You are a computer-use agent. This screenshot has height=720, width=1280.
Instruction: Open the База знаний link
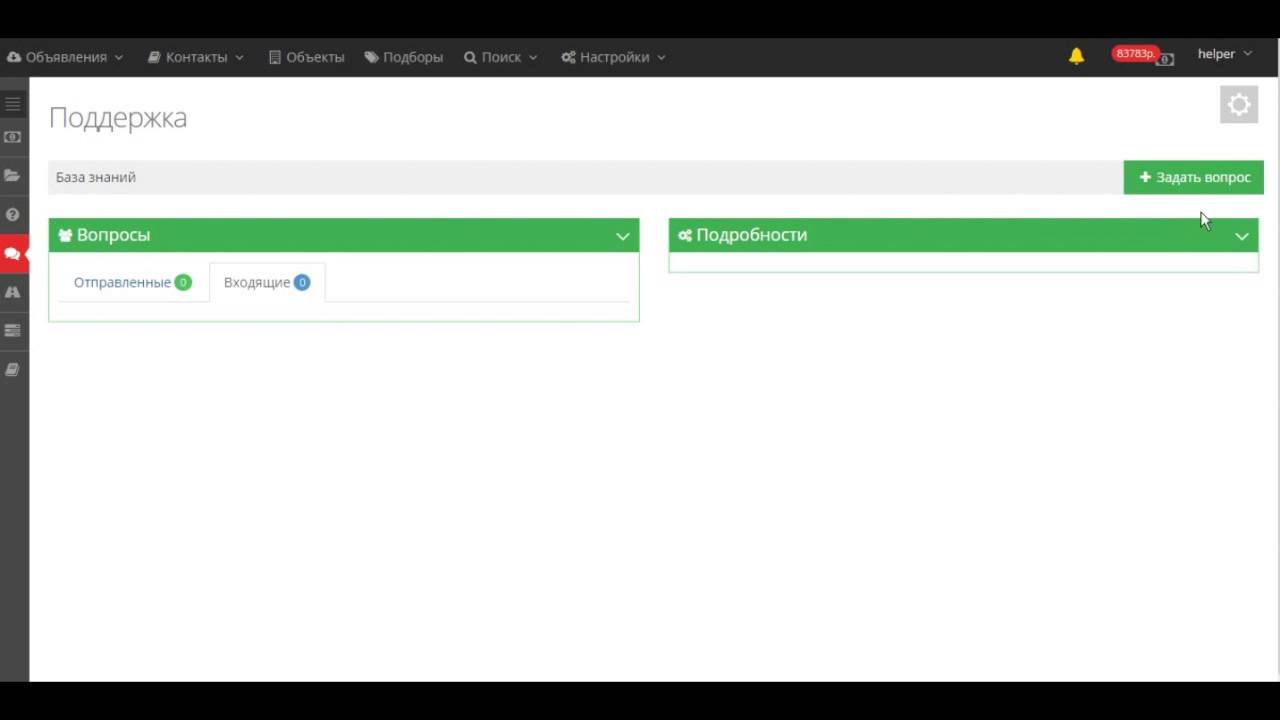(96, 177)
